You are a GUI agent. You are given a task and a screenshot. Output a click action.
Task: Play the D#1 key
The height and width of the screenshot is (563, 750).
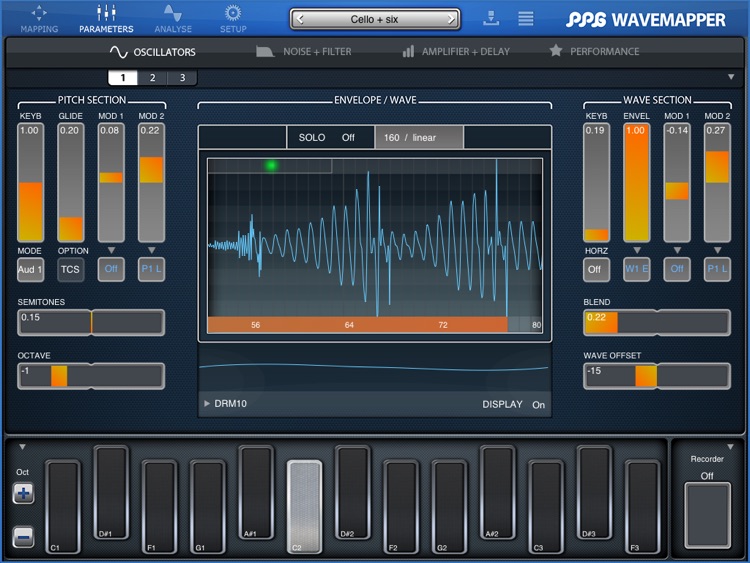pos(111,493)
